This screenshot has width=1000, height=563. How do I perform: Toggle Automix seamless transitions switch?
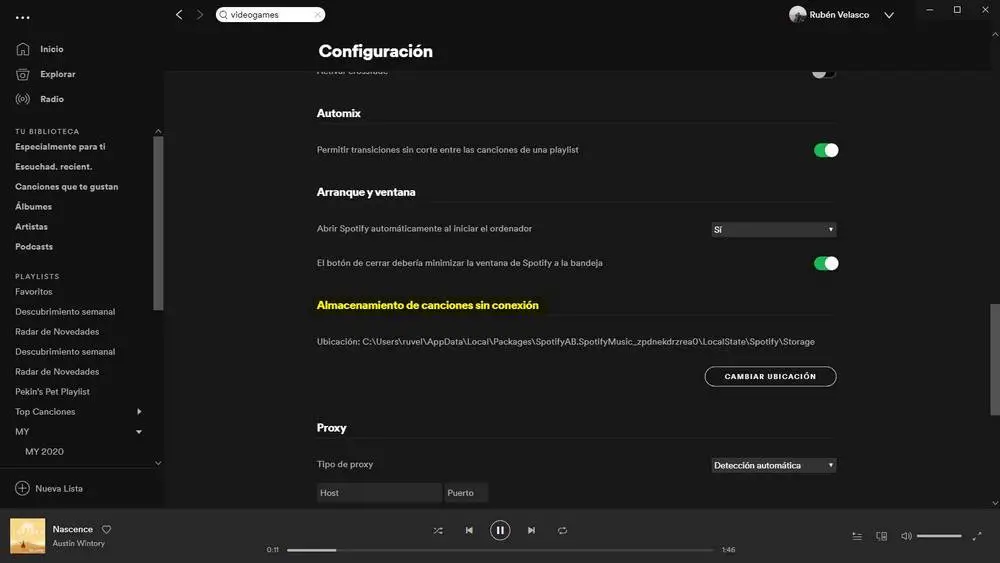click(826, 150)
